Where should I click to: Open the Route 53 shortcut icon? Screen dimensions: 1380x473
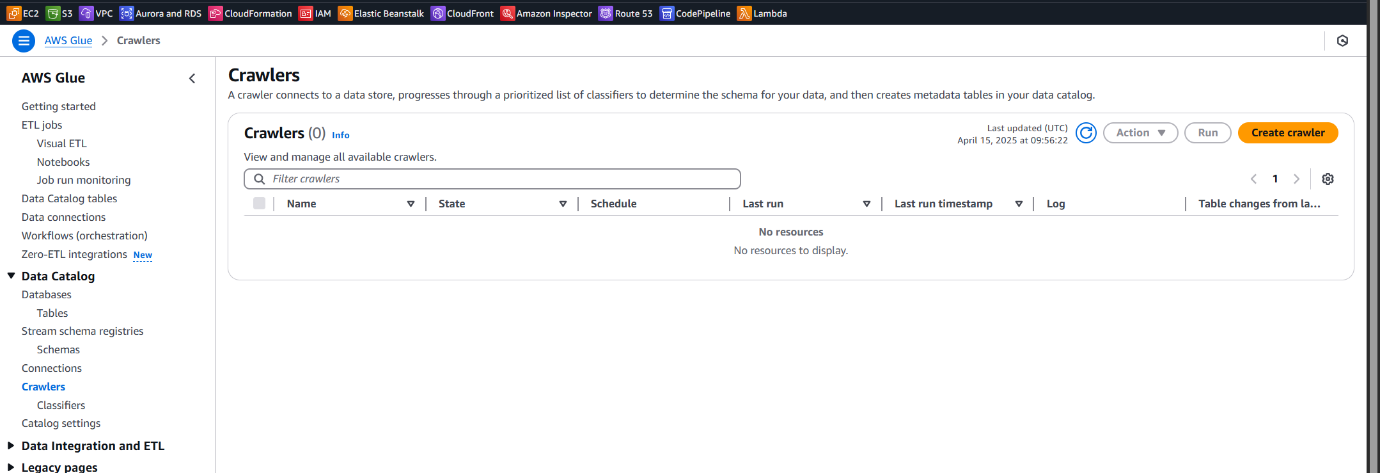605,14
